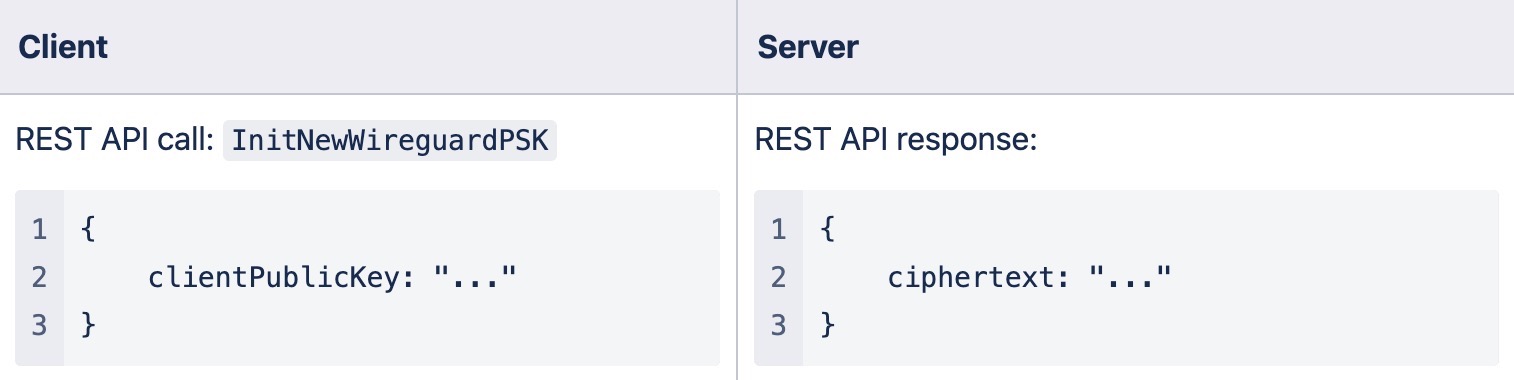Viewport: 1514px width, 380px height.
Task: Click line number 3 in client code block
Action: (39, 325)
